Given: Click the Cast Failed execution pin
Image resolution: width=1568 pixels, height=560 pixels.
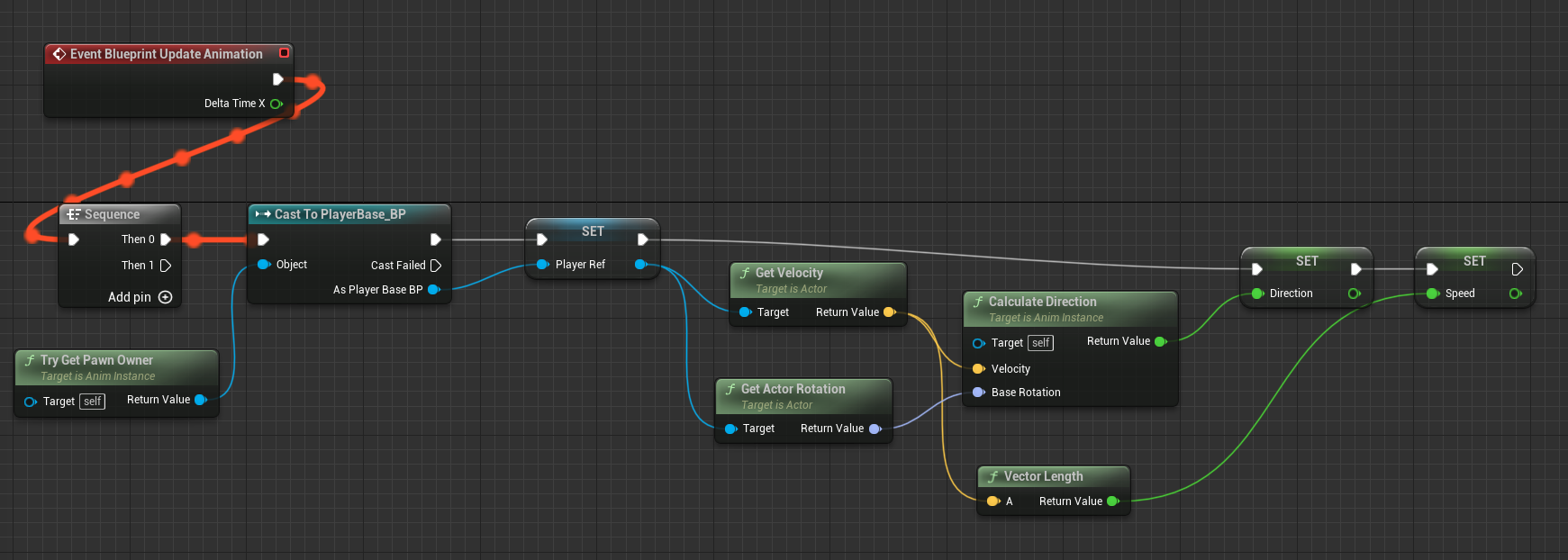Looking at the screenshot, I should 436,266.
